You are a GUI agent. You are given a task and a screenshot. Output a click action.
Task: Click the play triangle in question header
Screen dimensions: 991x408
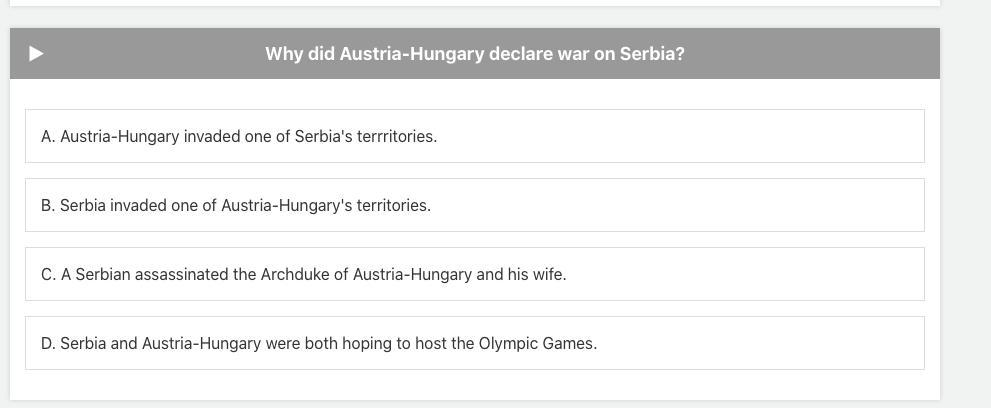click(36, 53)
